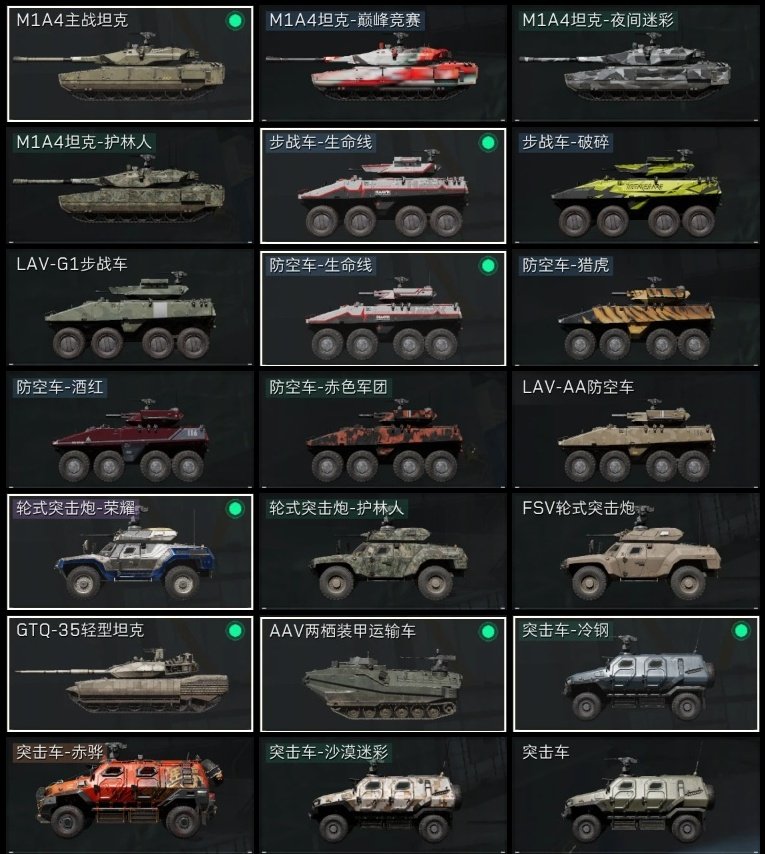Choose the 步战车-破碎 yellow-green skin
The image size is (765, 854).
636,186
